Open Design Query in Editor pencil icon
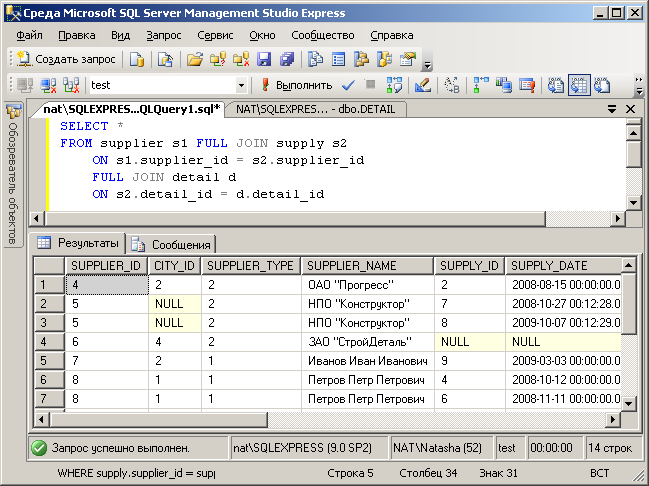This screenshot has height=486, width=649. coord(423,85)
